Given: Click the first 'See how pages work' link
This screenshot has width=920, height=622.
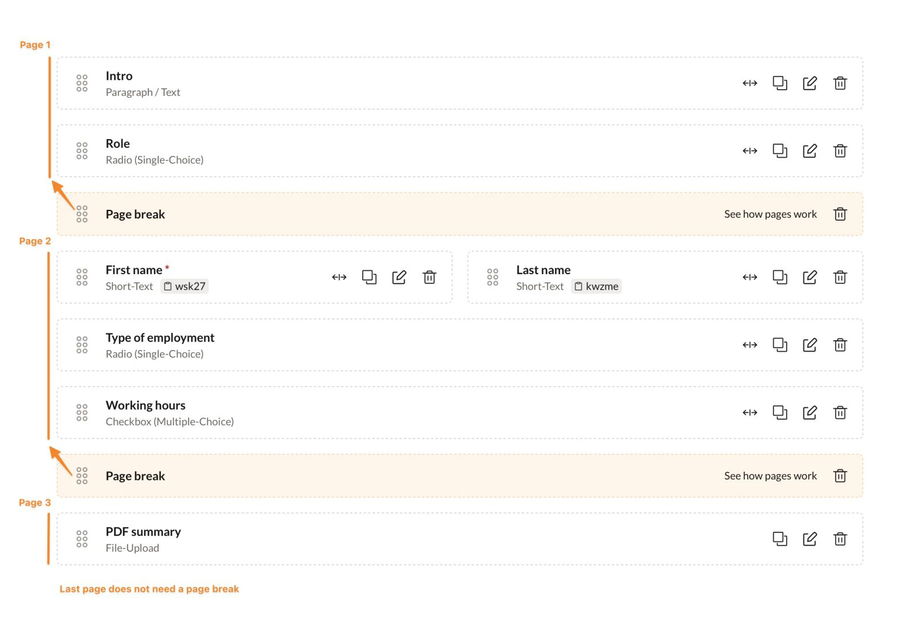Looking at the screenshot, I should pos(770,214).
